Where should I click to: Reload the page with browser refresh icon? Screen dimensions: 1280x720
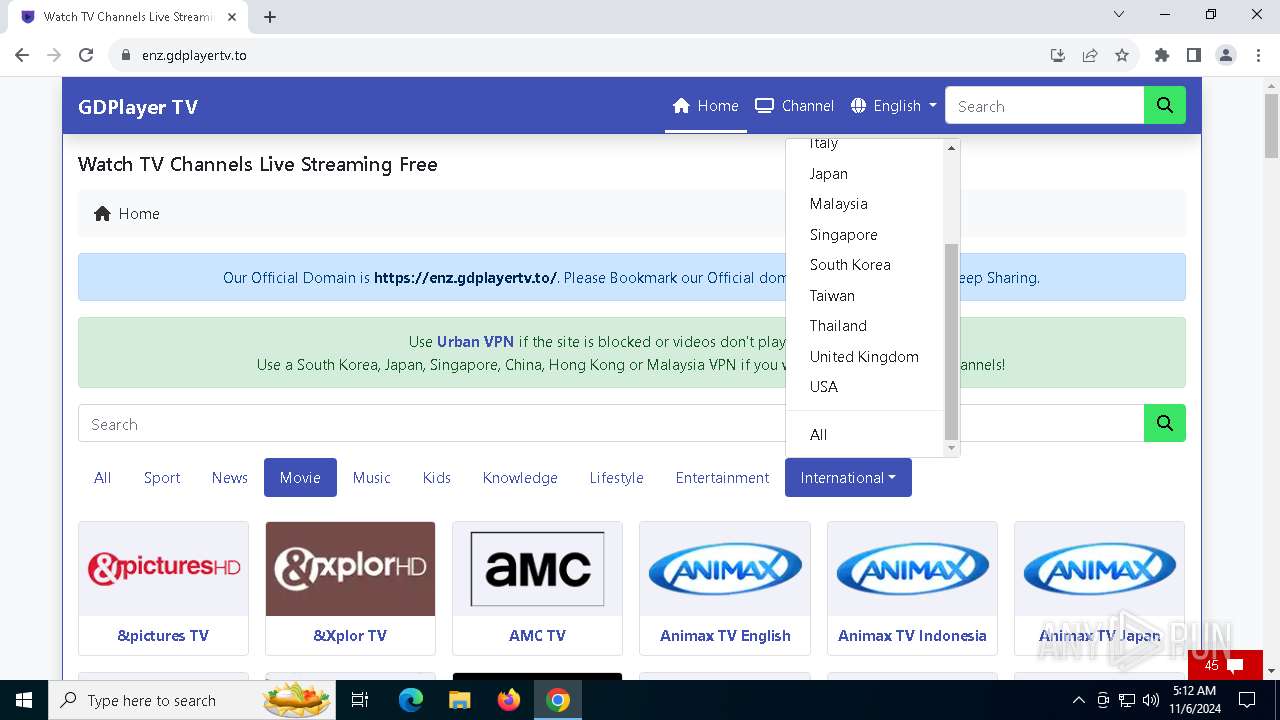pos(86,55)
